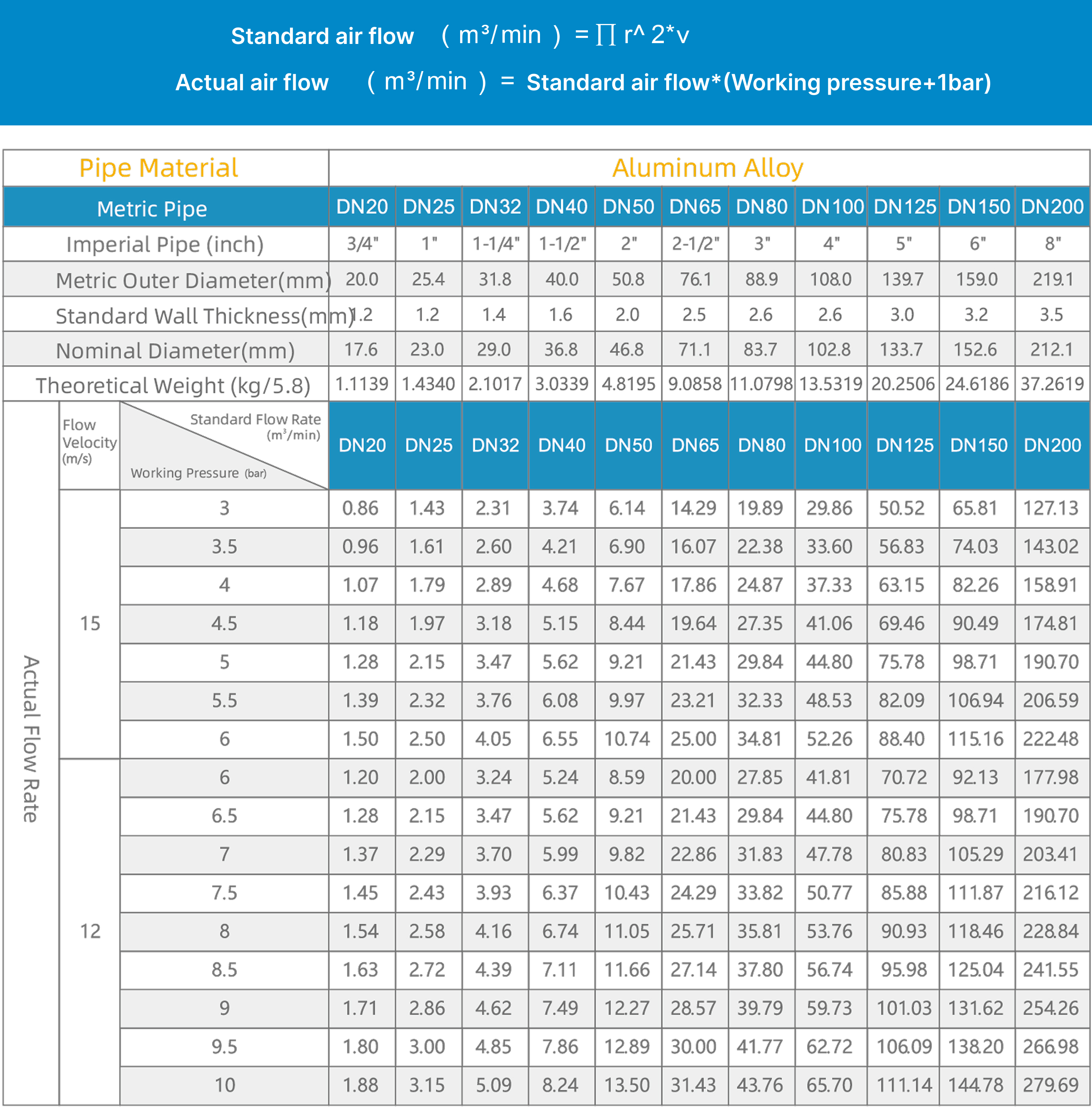
Task: Click the Working Pressure (bar) label
Action: 198,473
